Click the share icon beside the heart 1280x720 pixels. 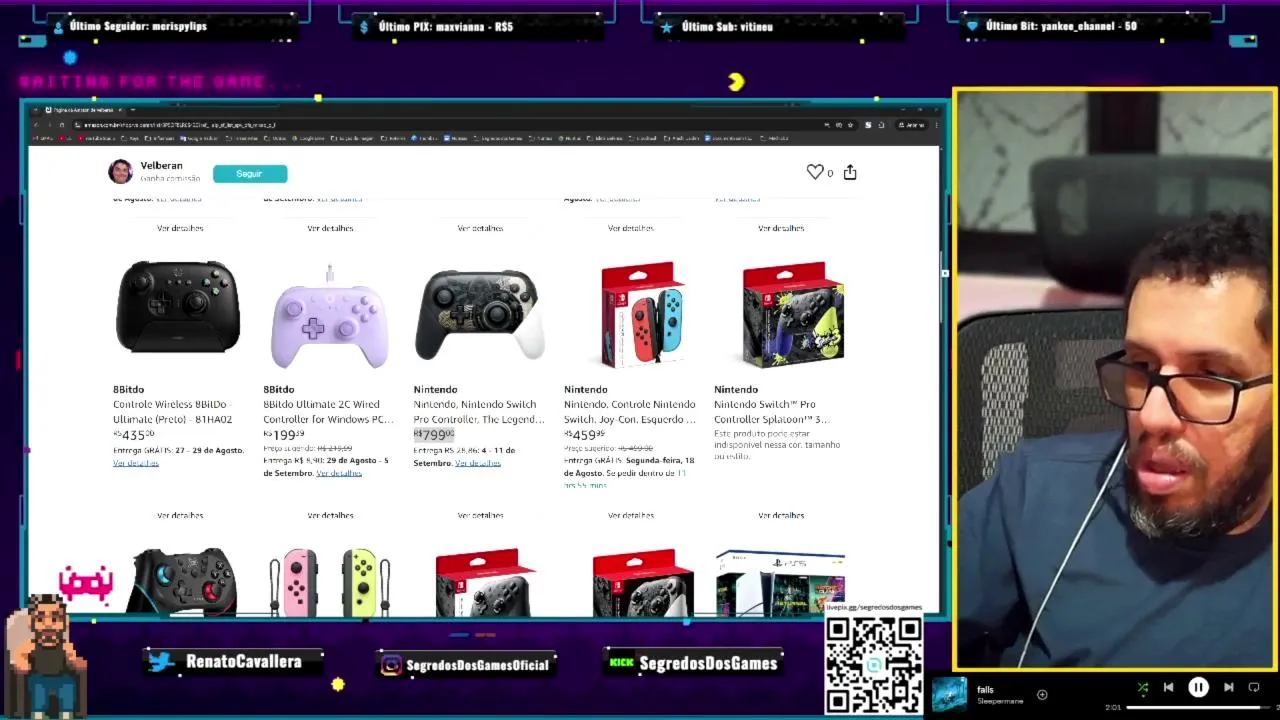tap(850, 172)
